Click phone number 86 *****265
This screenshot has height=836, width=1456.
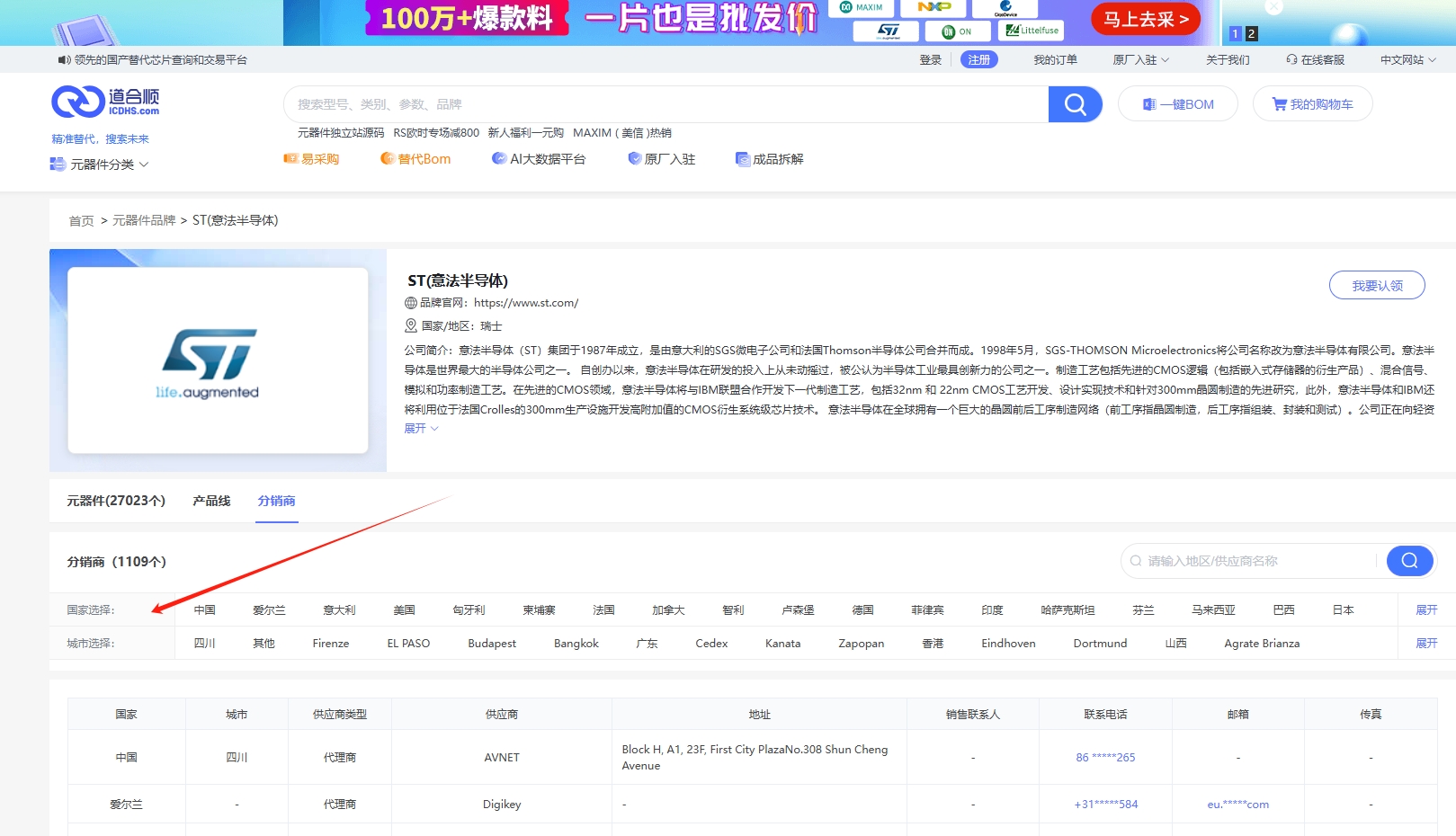pos(1105,757)
